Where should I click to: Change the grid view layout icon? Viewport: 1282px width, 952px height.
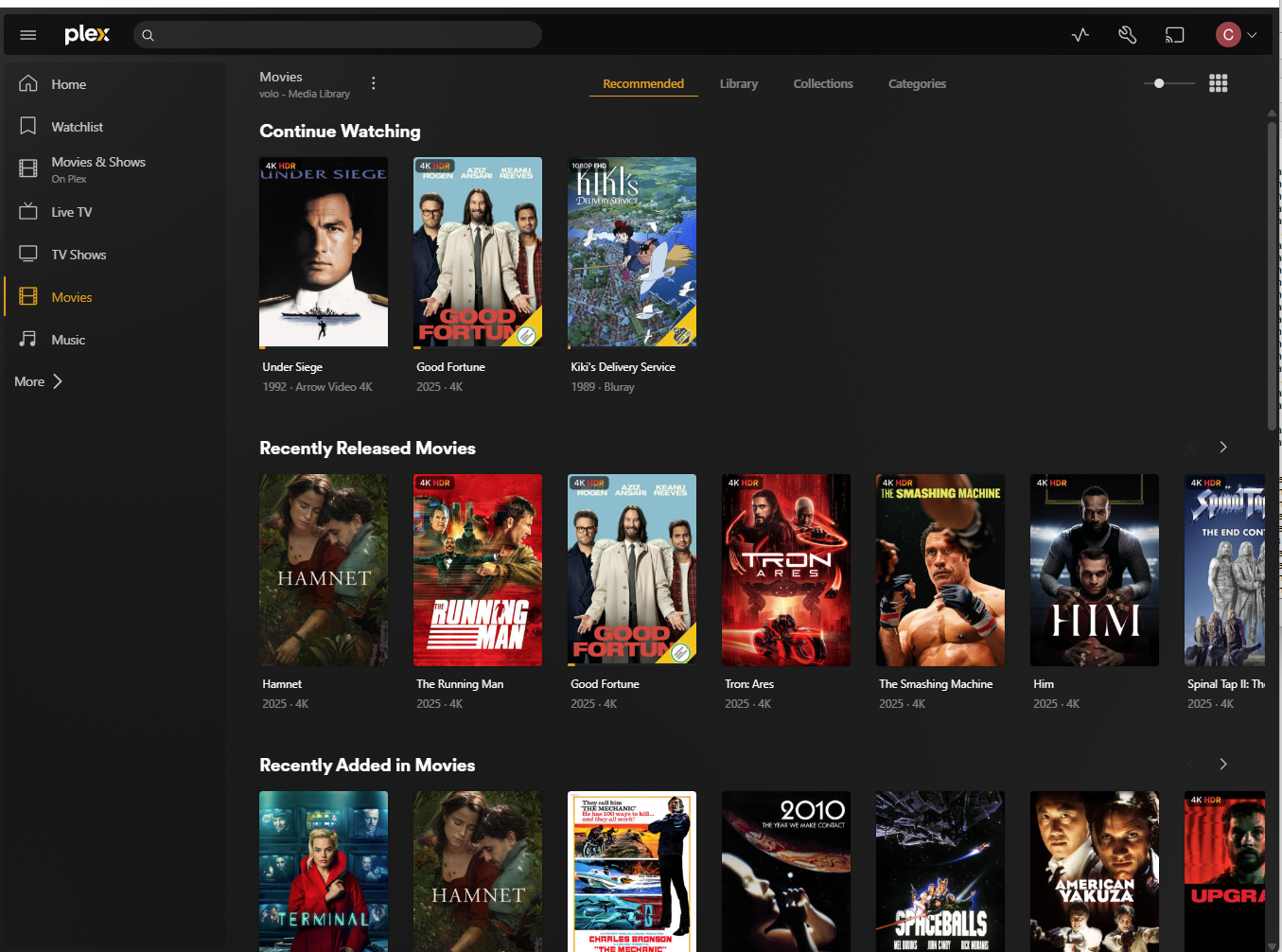tap(1219, 83)
